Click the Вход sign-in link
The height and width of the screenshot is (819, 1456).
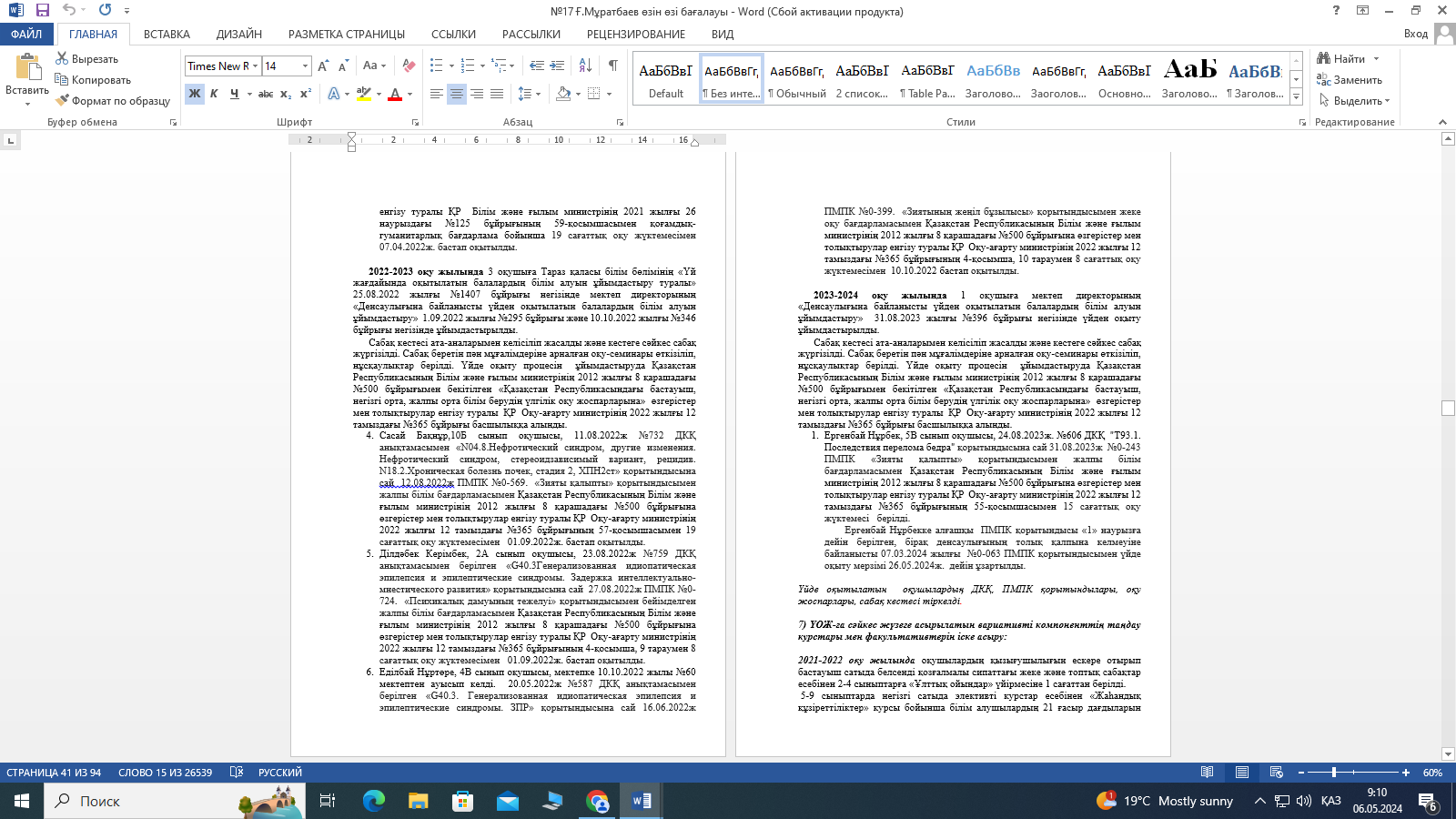pyautogui.click(x=1416, y=34)
